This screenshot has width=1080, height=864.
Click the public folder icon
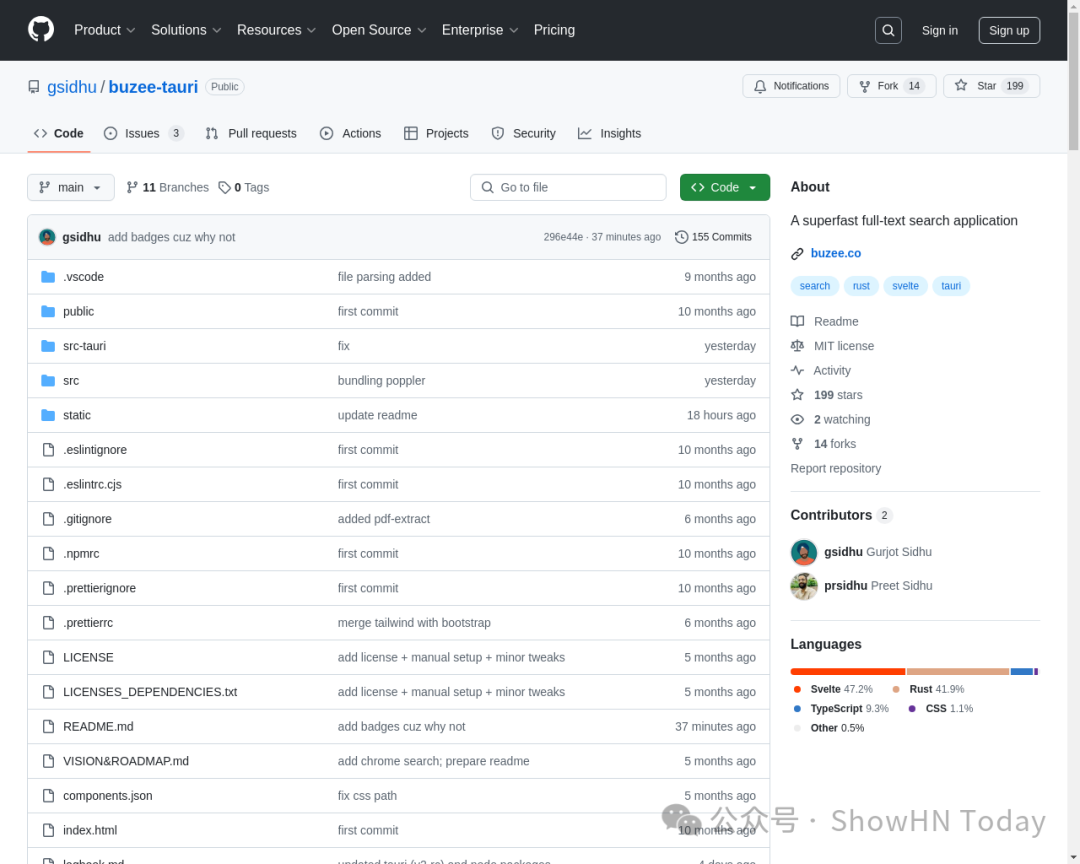48,311
